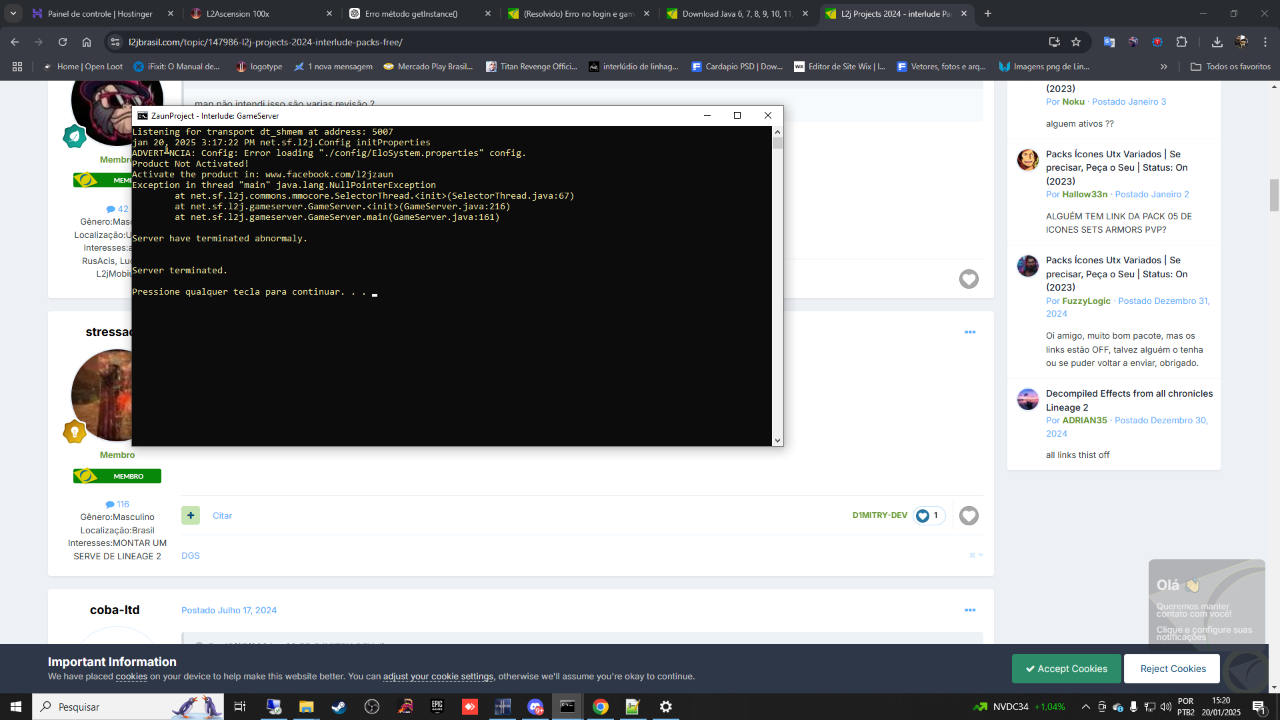This screenshot has height=720, width=1280.
Task: Open the browser downloads icon
Action: (x=1217, y=42)
